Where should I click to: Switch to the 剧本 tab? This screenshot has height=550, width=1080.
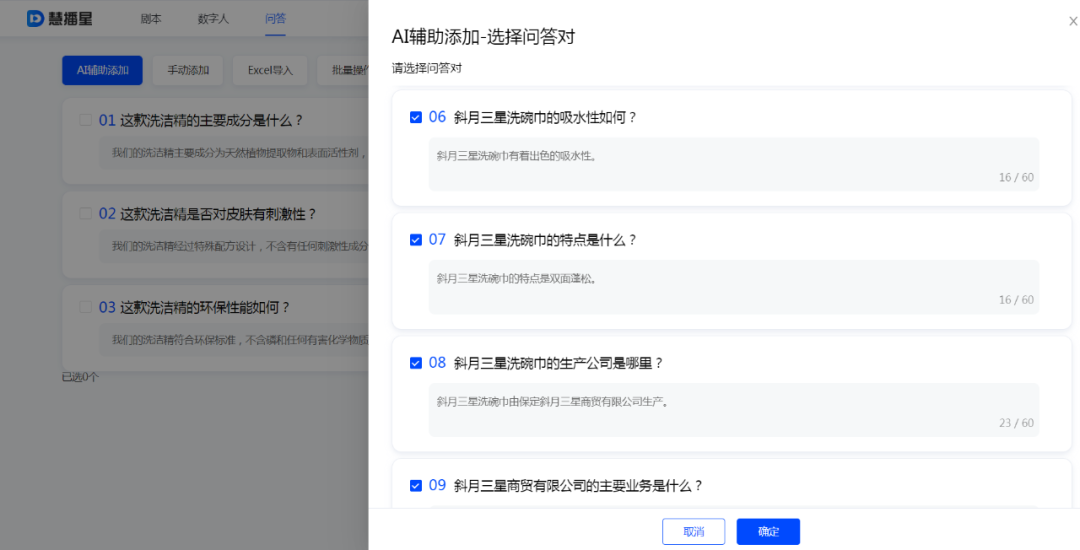coord(151,19)
